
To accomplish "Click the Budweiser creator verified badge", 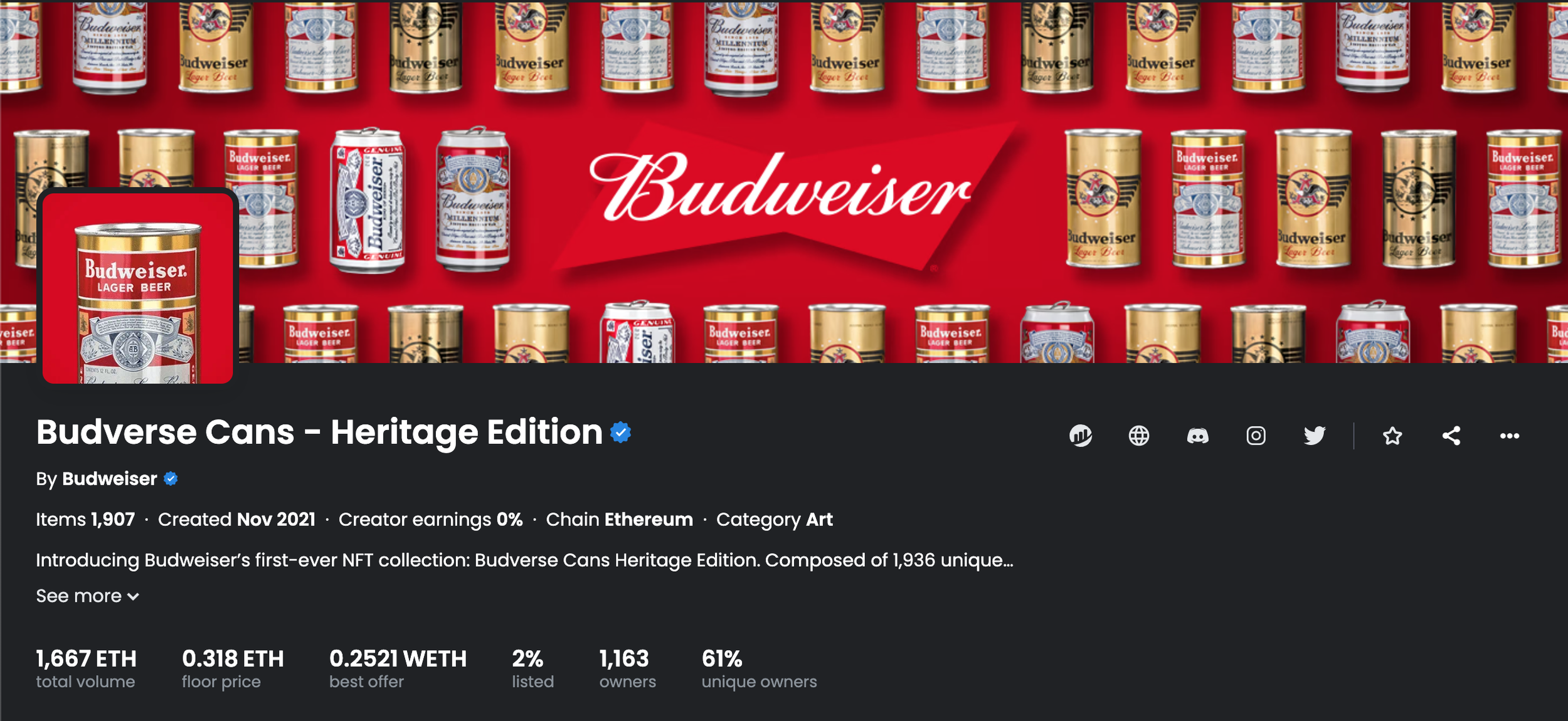I will coord(171,479).
